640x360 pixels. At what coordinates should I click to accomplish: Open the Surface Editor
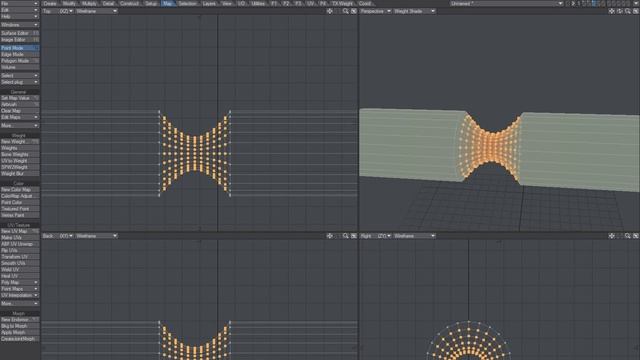(20, 33)
